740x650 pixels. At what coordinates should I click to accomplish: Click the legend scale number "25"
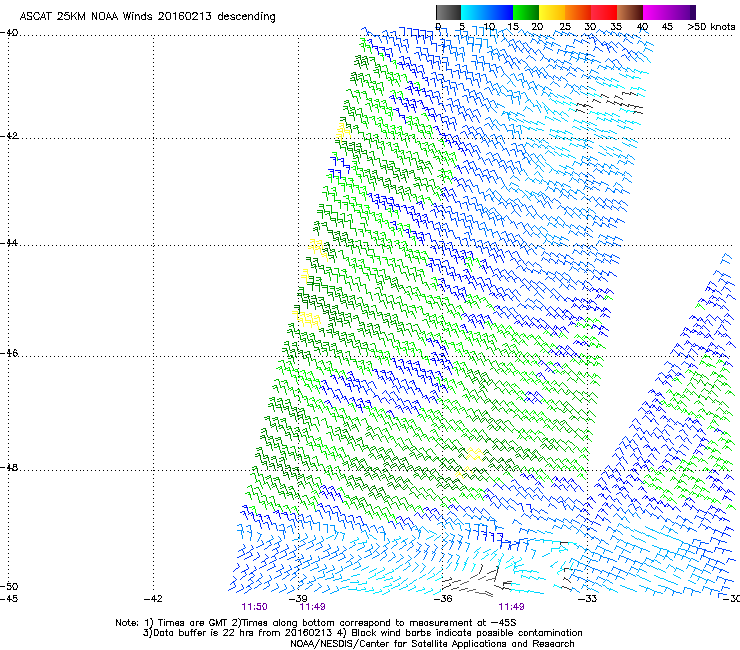(565, 27)
